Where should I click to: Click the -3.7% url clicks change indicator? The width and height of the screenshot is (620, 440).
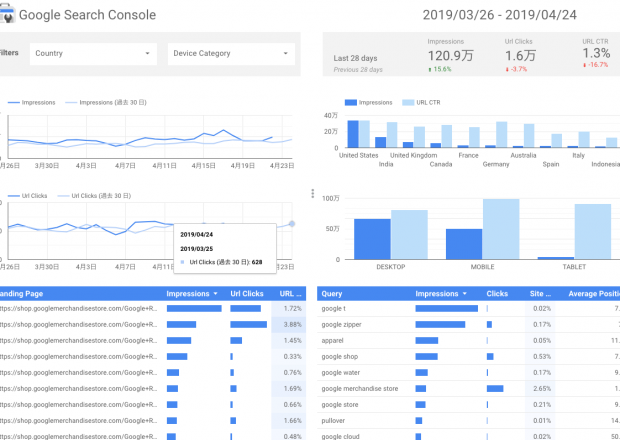point(516,69)
